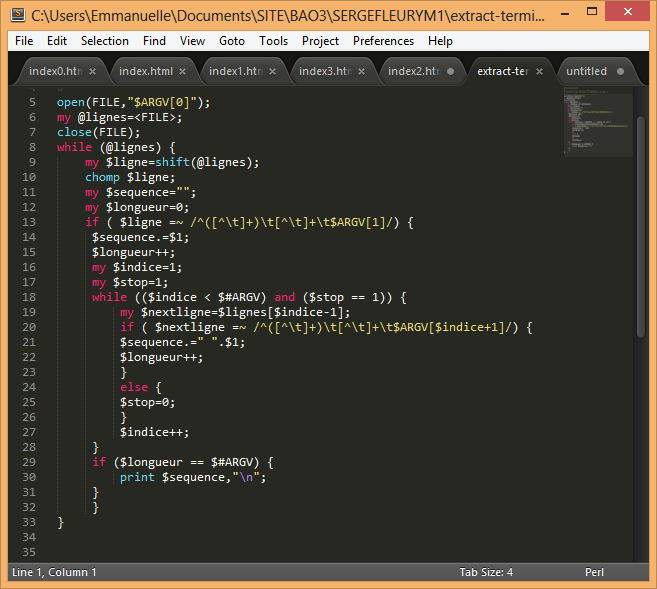Switch to the index1.htm tab

tap(235, 71)
